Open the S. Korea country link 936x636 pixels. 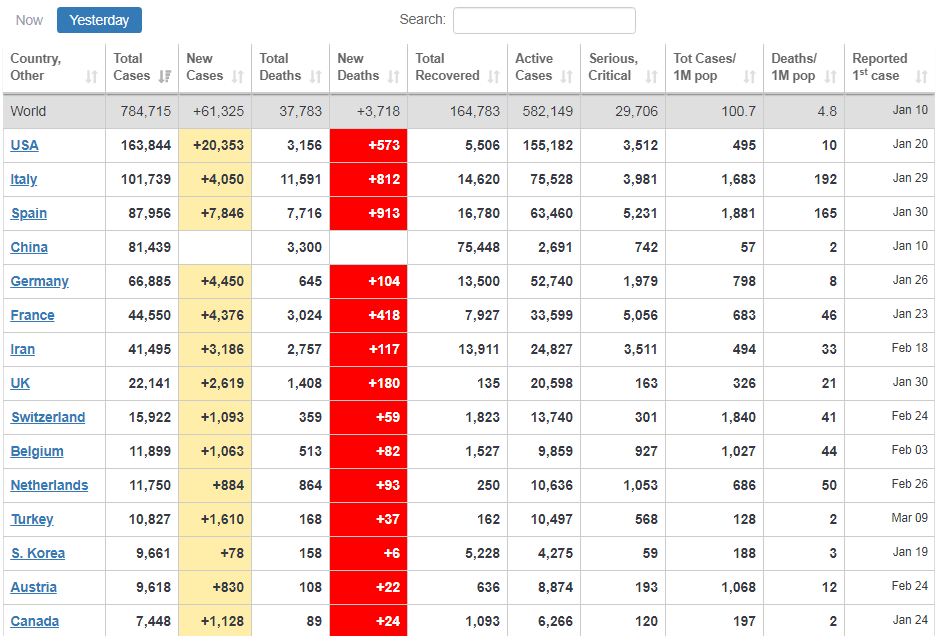pos(38,553)
